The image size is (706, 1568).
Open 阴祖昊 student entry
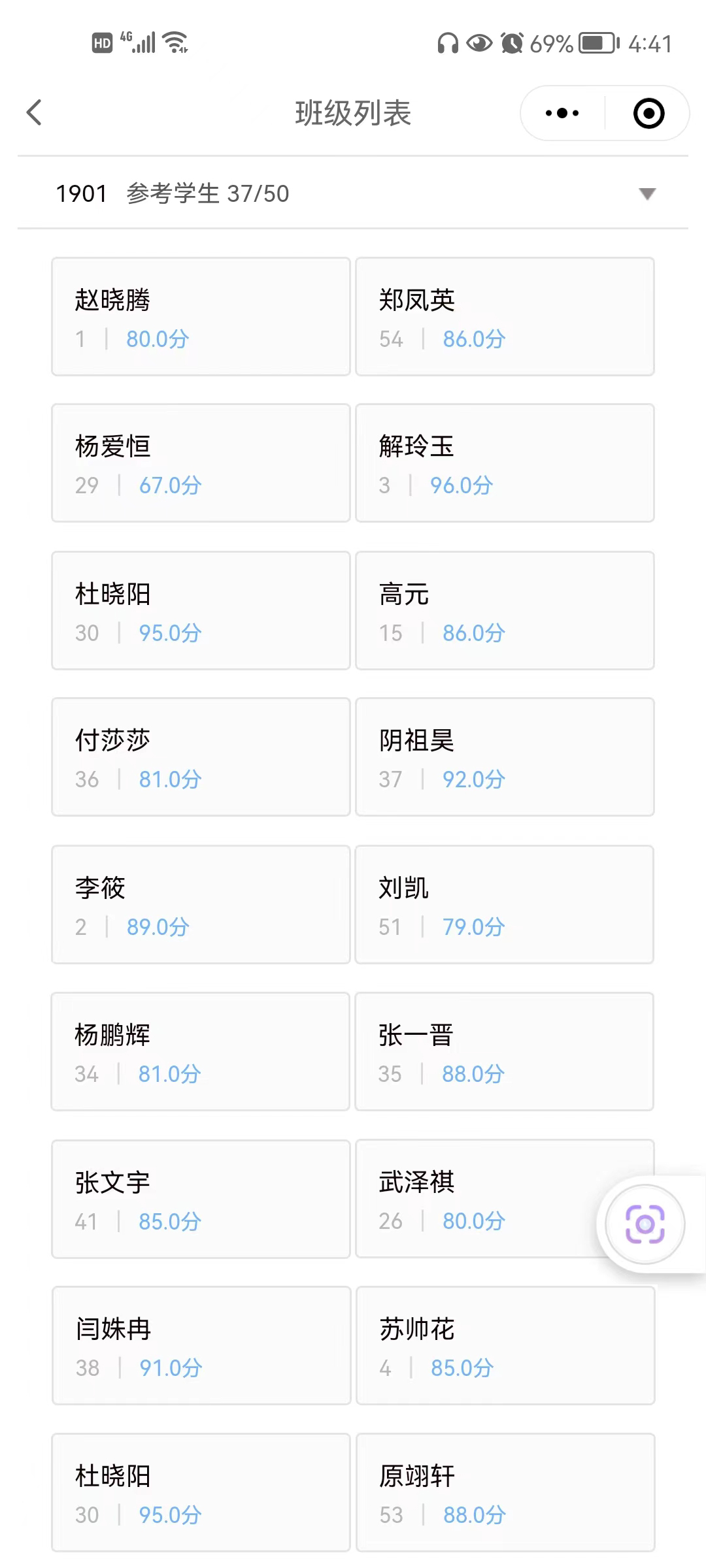click(505, 757)
